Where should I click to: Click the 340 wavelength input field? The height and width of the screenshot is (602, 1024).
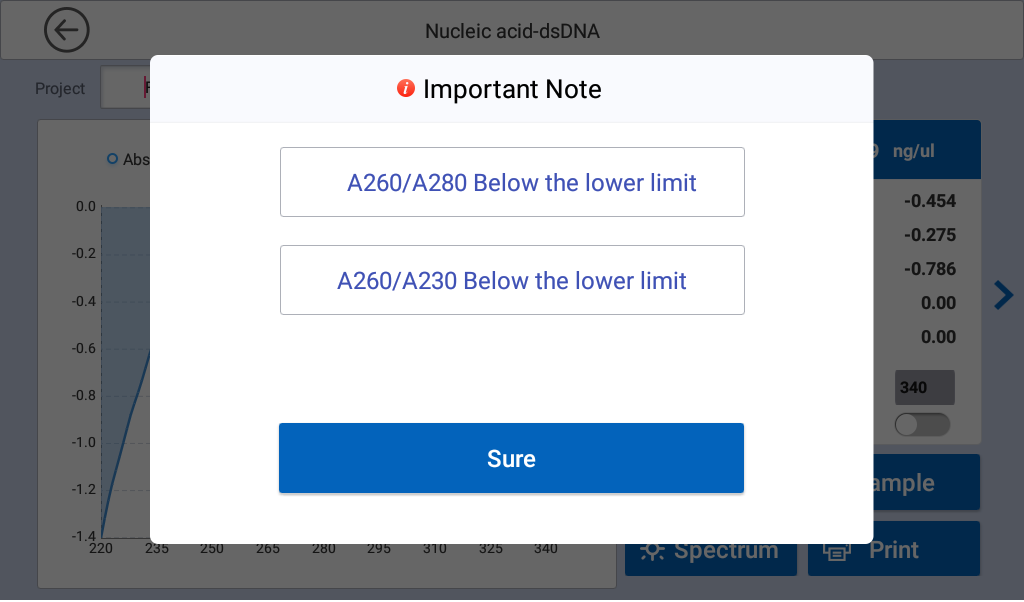tap(925, 387)
